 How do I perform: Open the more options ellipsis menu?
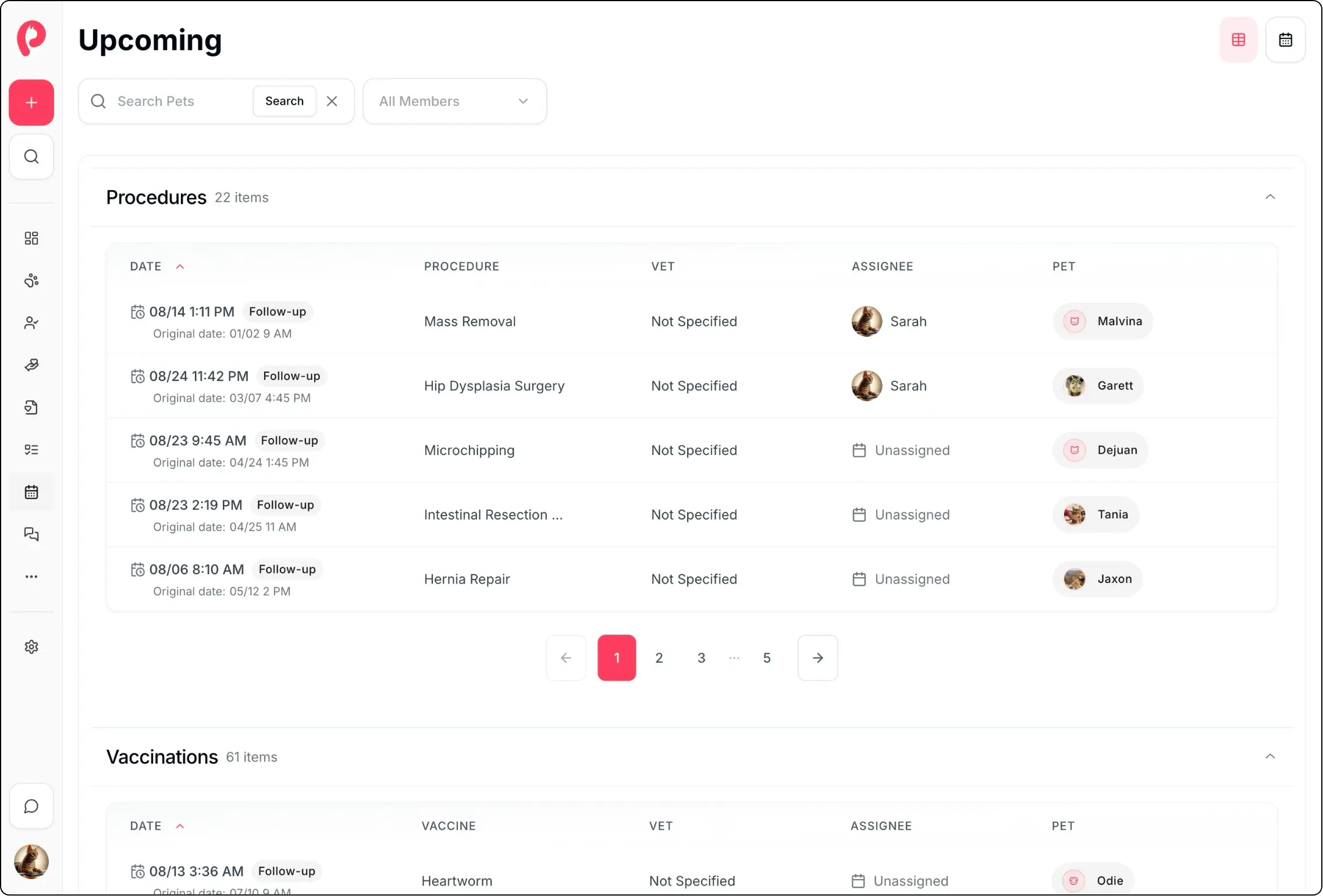pos(31,577)
